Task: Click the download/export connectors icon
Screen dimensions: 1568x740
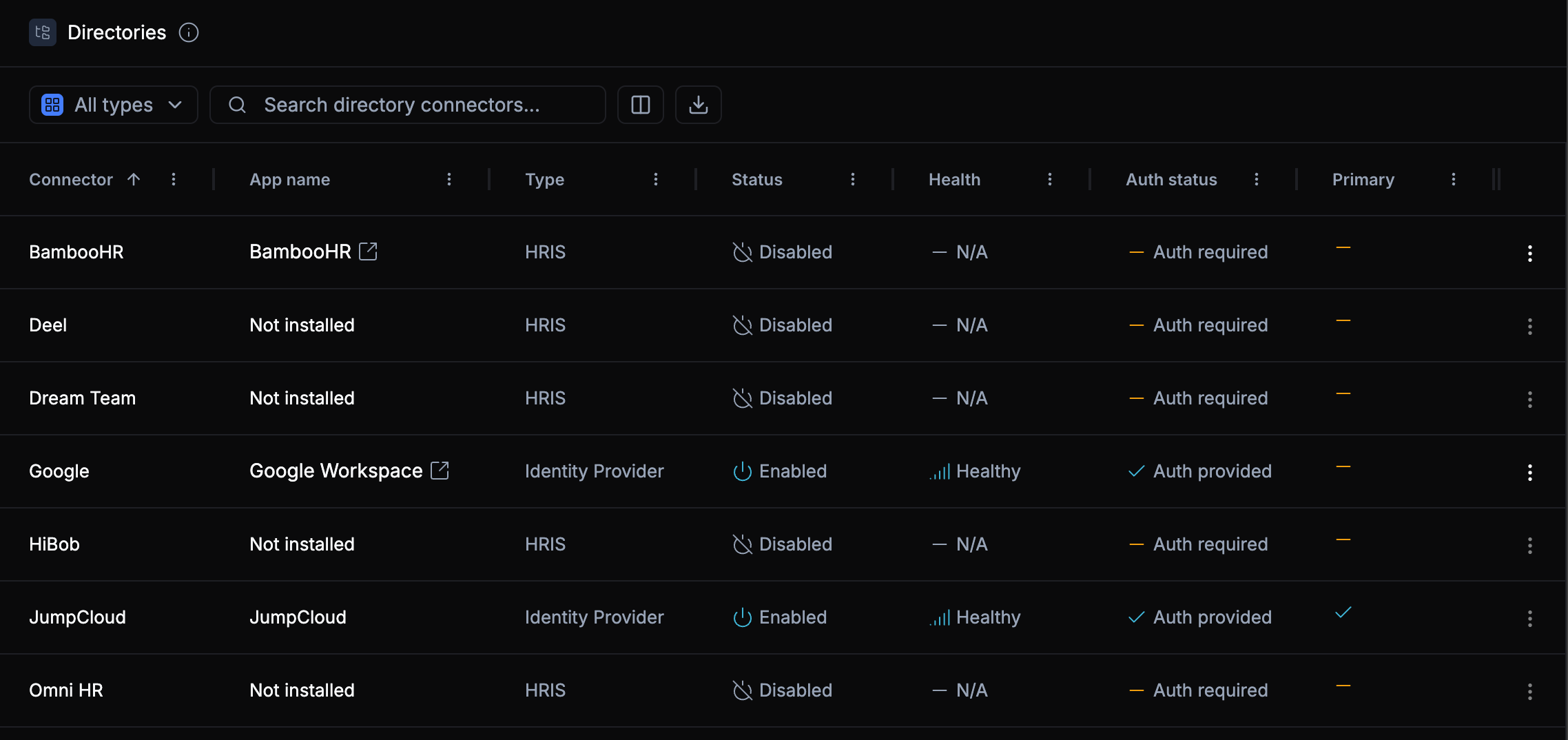Action: (x=698, y=105)
